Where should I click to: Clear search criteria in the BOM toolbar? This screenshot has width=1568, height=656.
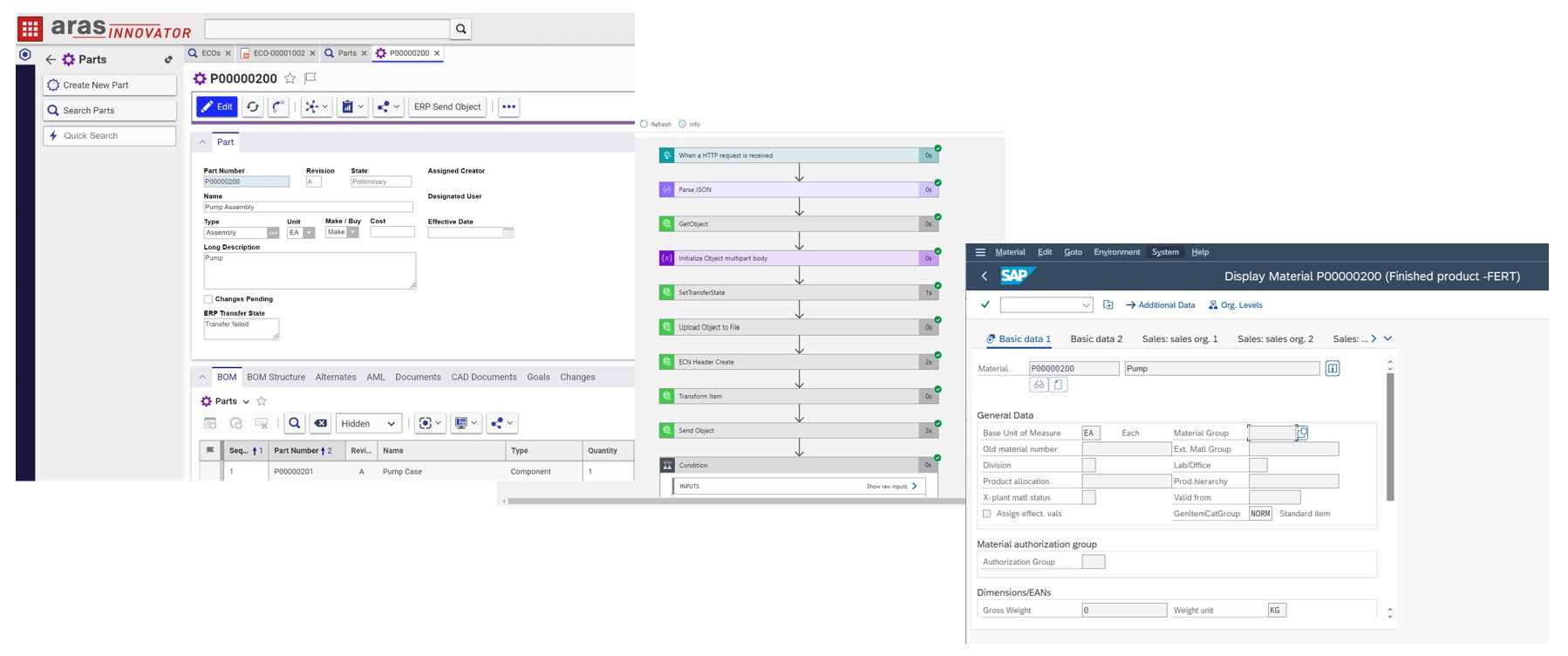(321, 423)
